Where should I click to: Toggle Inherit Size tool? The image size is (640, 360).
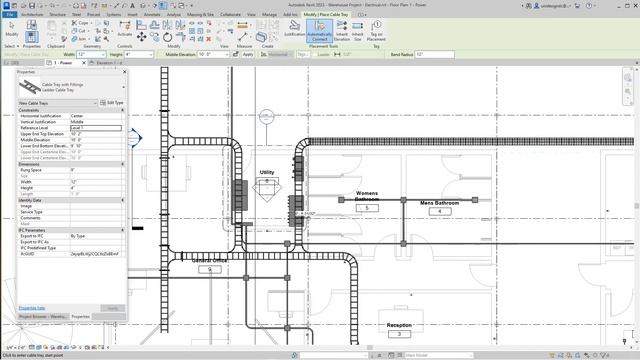tap(358, 31)
